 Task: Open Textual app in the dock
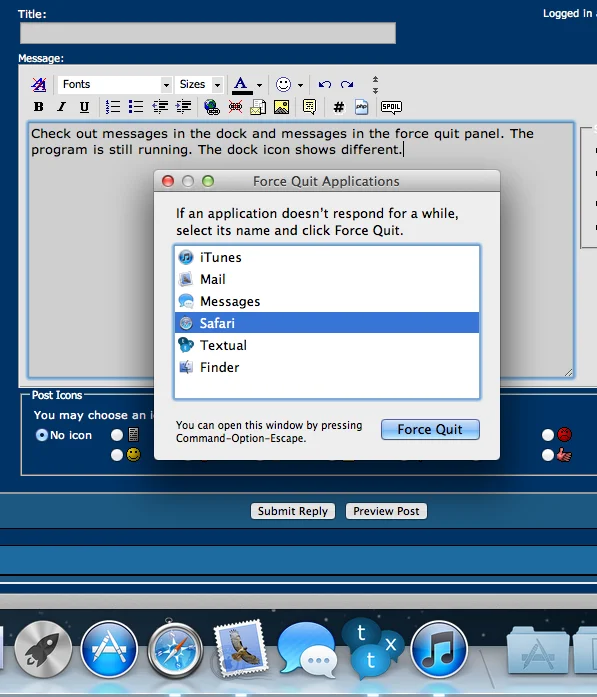tap(373, 649)
